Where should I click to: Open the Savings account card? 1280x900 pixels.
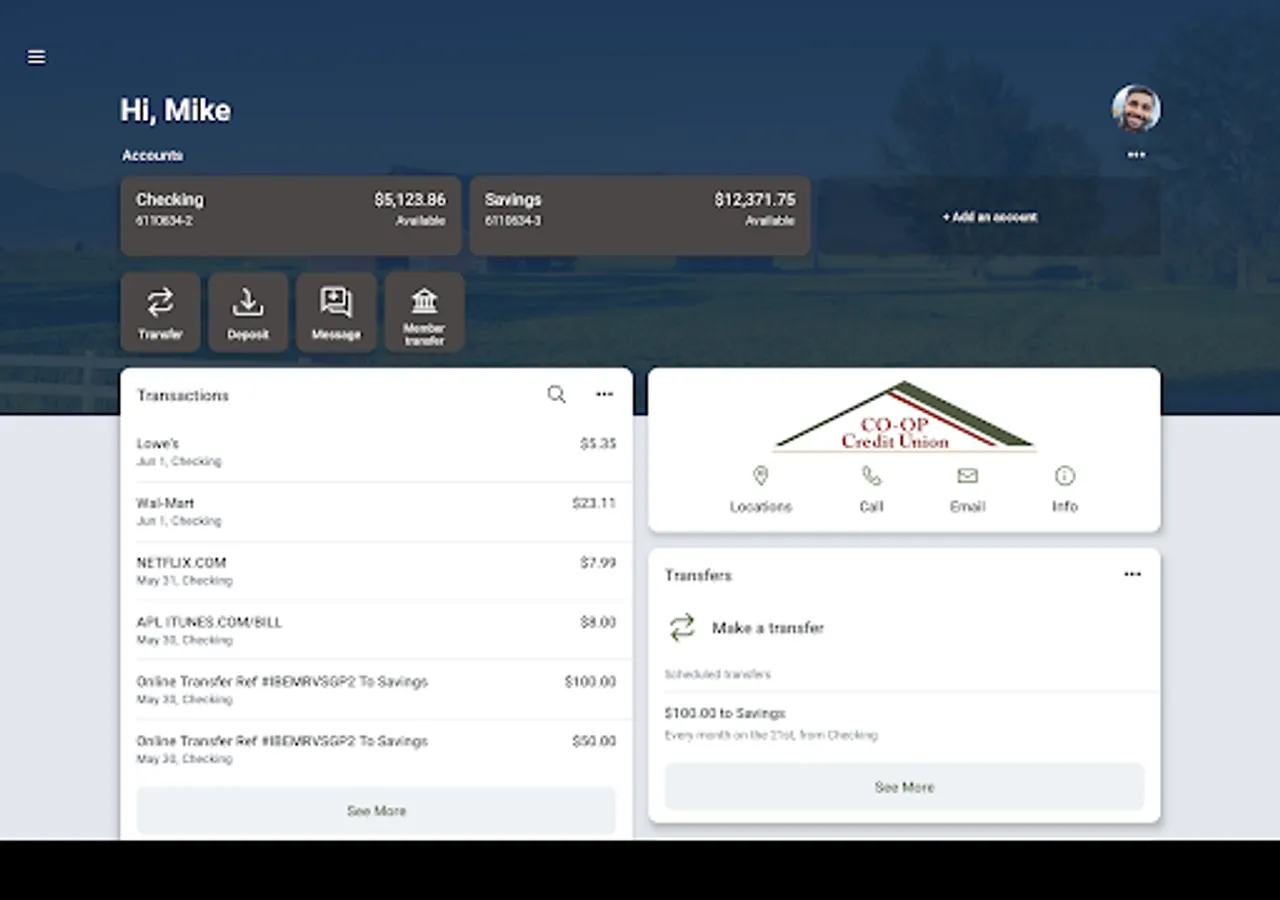tap(640, 216)
